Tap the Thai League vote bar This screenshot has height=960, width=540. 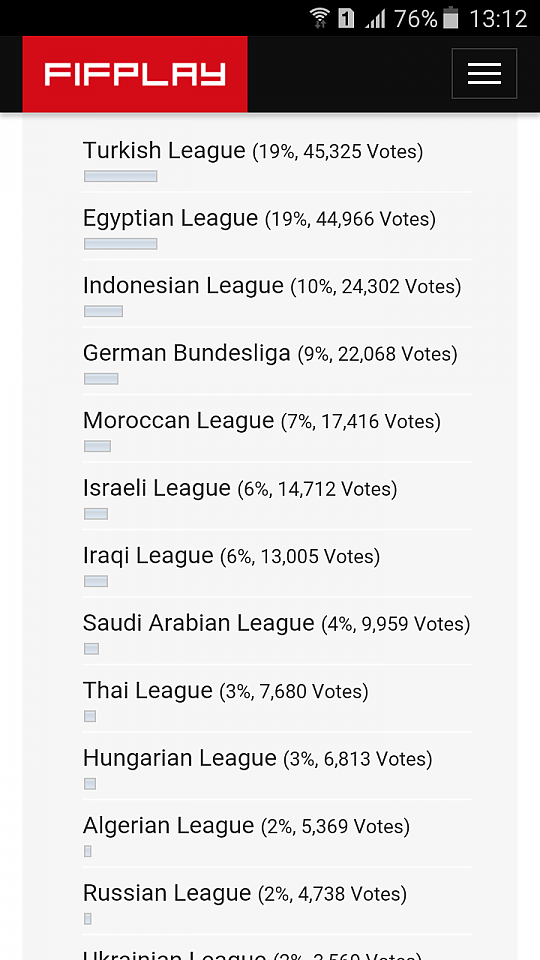[x=90, y=716]
